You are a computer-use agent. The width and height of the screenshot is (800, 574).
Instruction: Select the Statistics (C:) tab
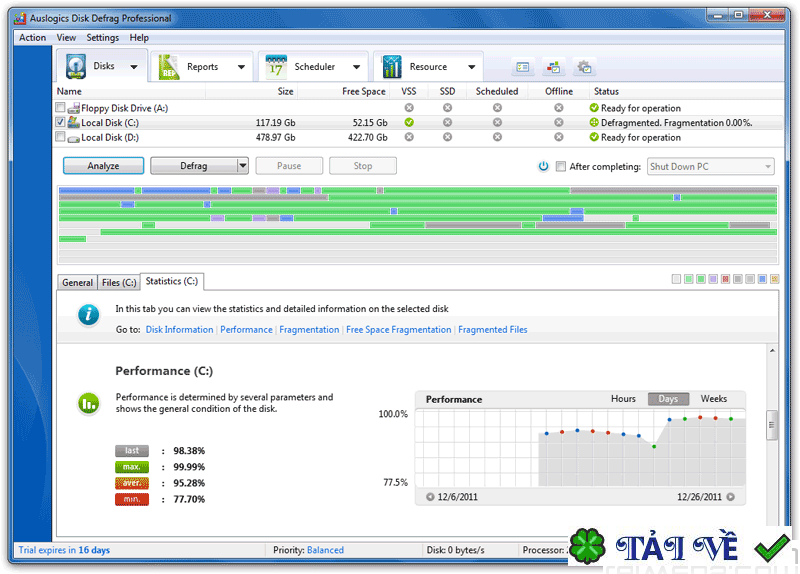172,281
